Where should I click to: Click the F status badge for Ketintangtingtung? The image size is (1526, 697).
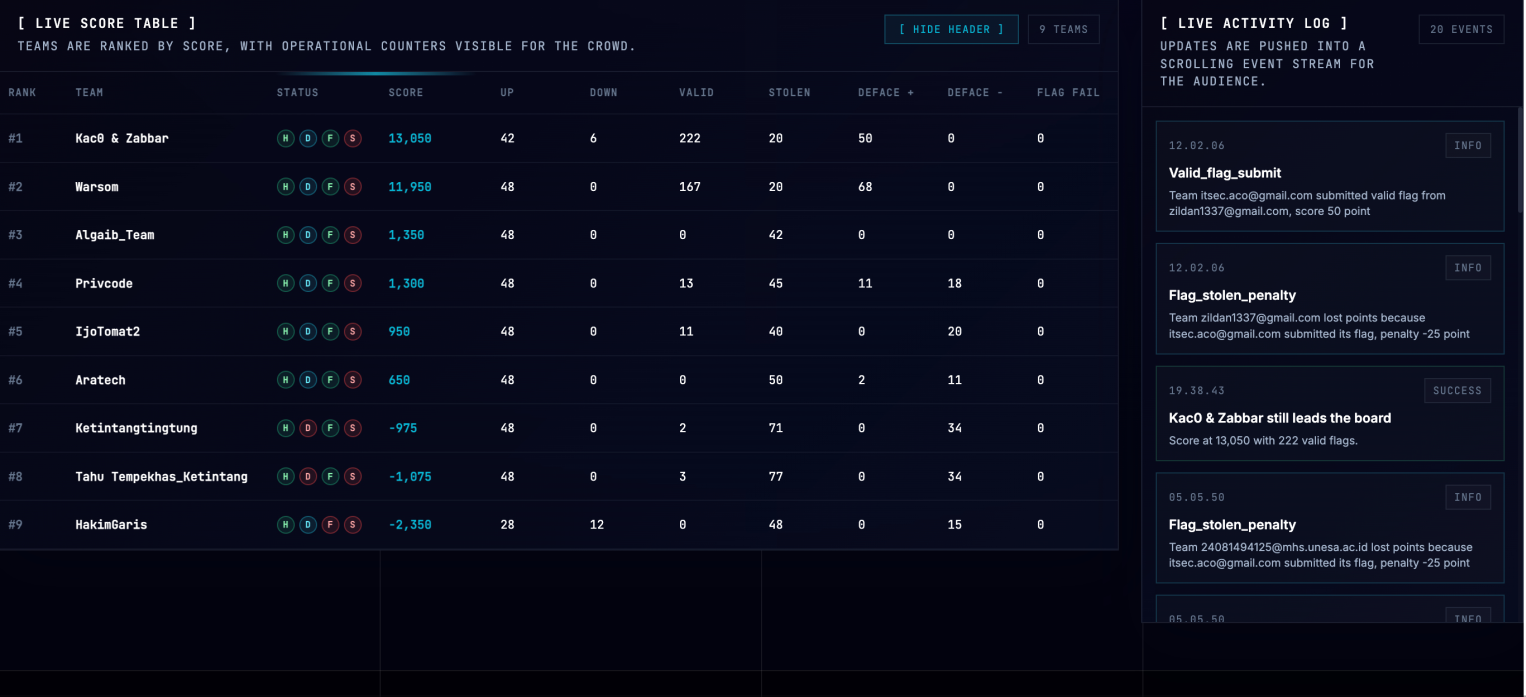pyautogui.click(x=330, y=428)
